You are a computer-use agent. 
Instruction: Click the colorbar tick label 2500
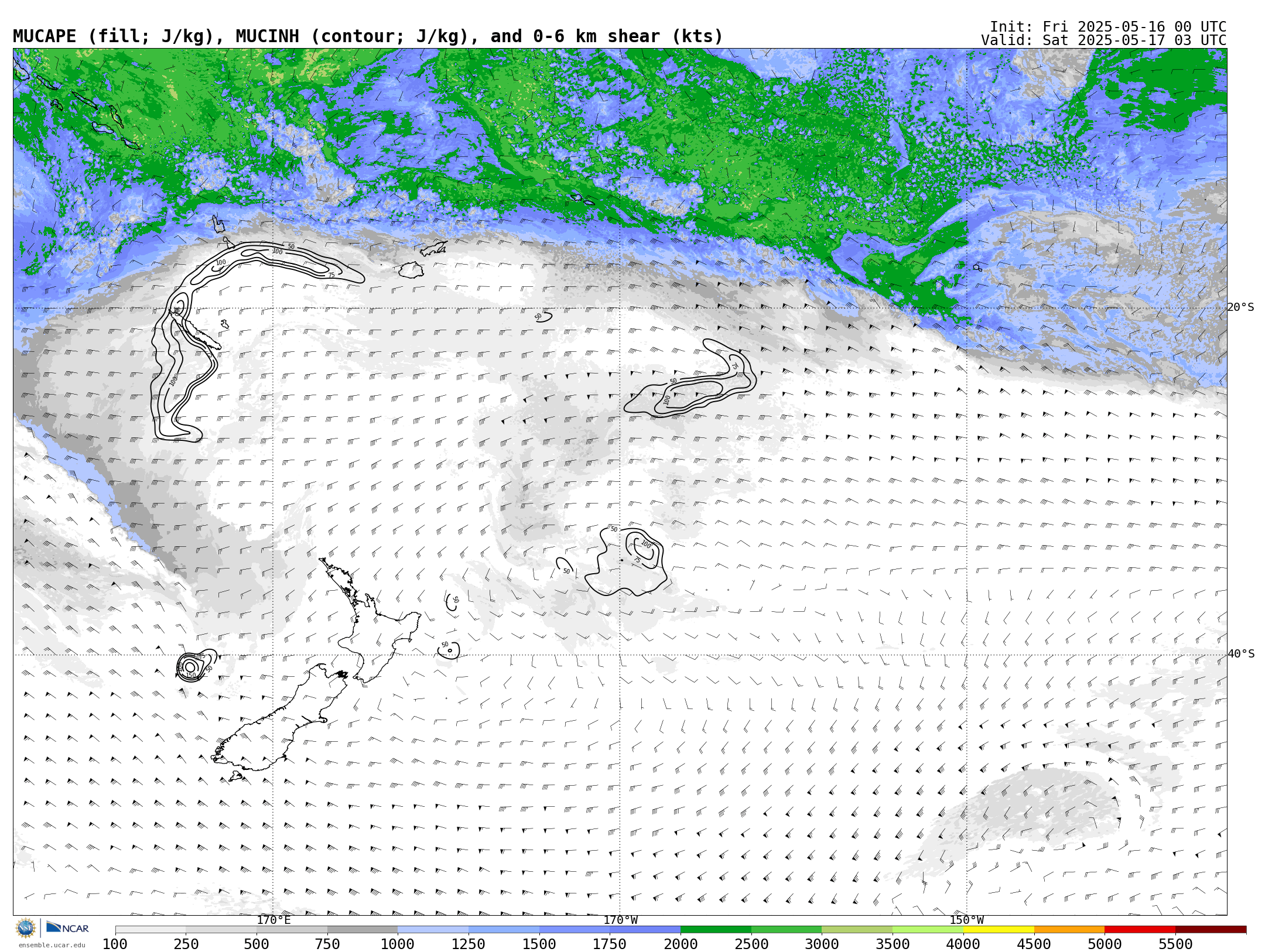[751, 944]
